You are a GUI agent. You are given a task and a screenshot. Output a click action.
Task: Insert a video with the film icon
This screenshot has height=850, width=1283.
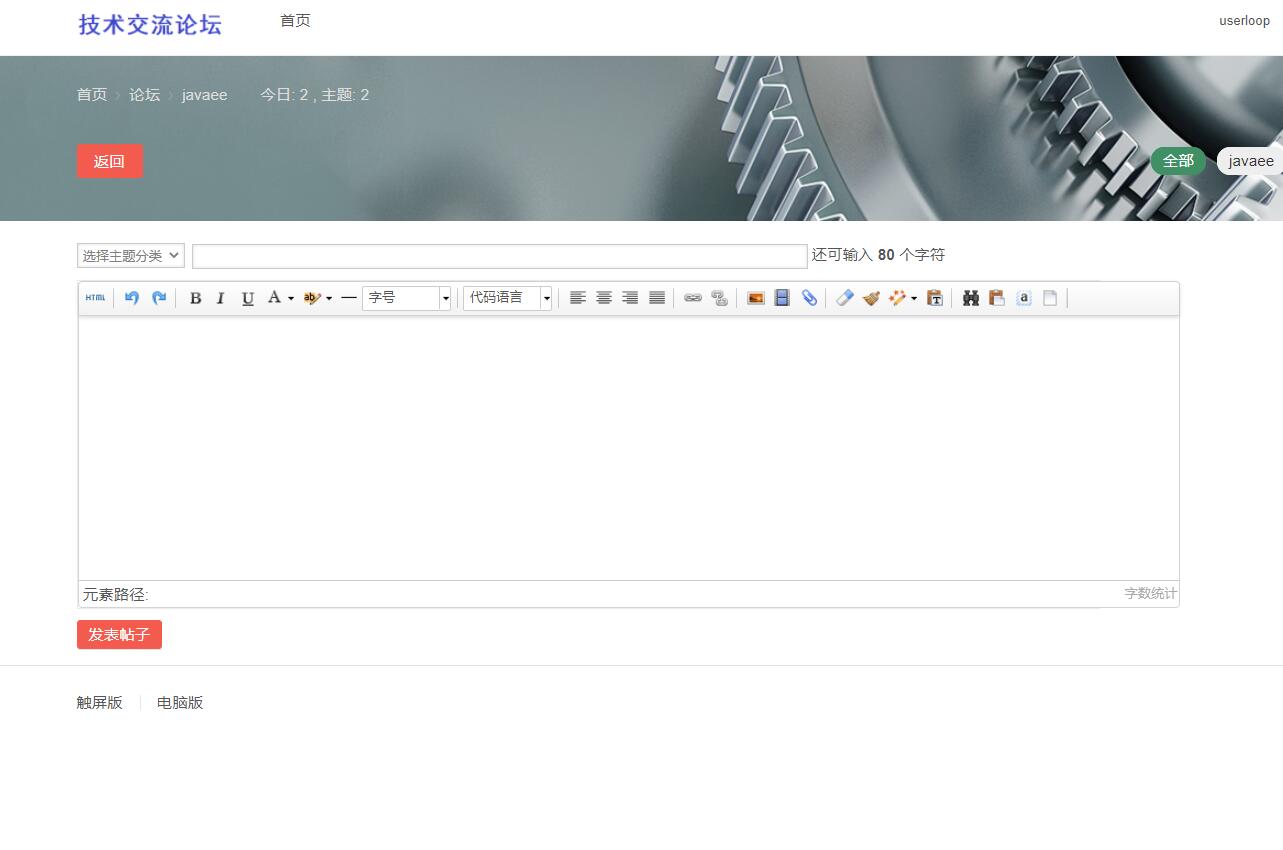pyautogui.click(x=782, y=298)
